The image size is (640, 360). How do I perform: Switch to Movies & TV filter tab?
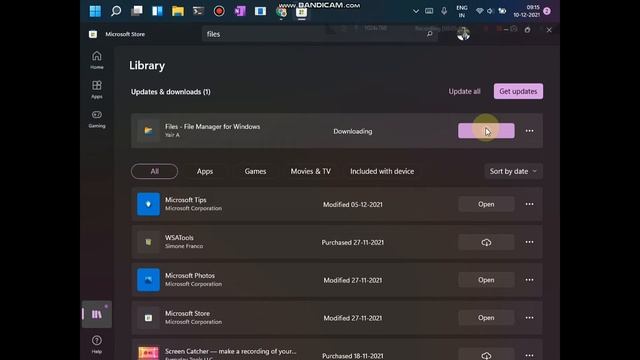(311, 171)
